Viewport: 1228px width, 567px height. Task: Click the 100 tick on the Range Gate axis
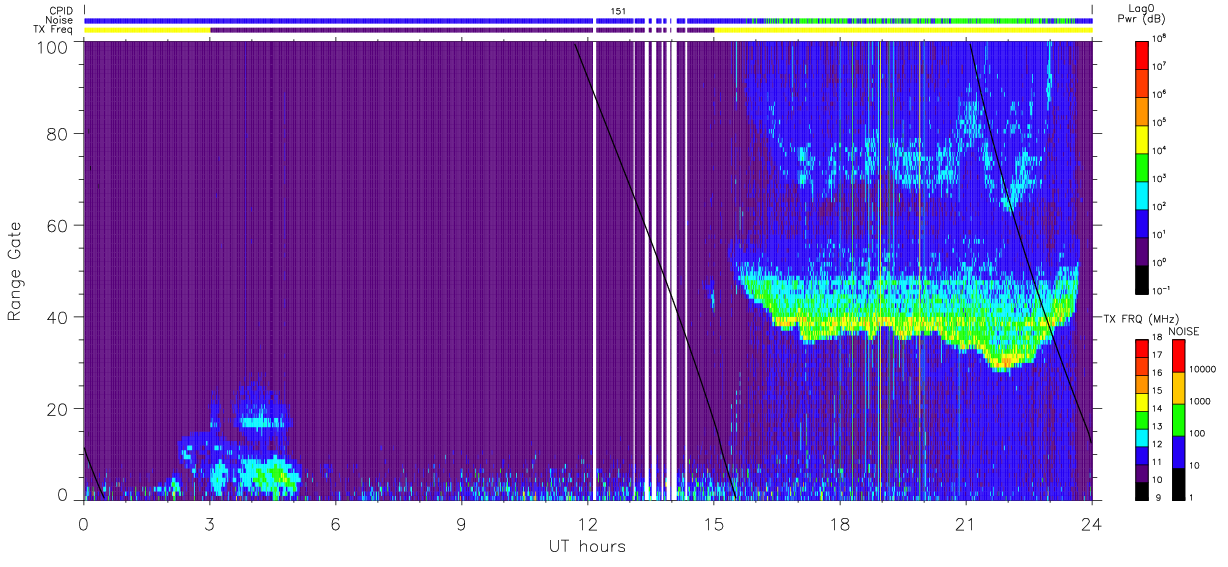point(51,46)
